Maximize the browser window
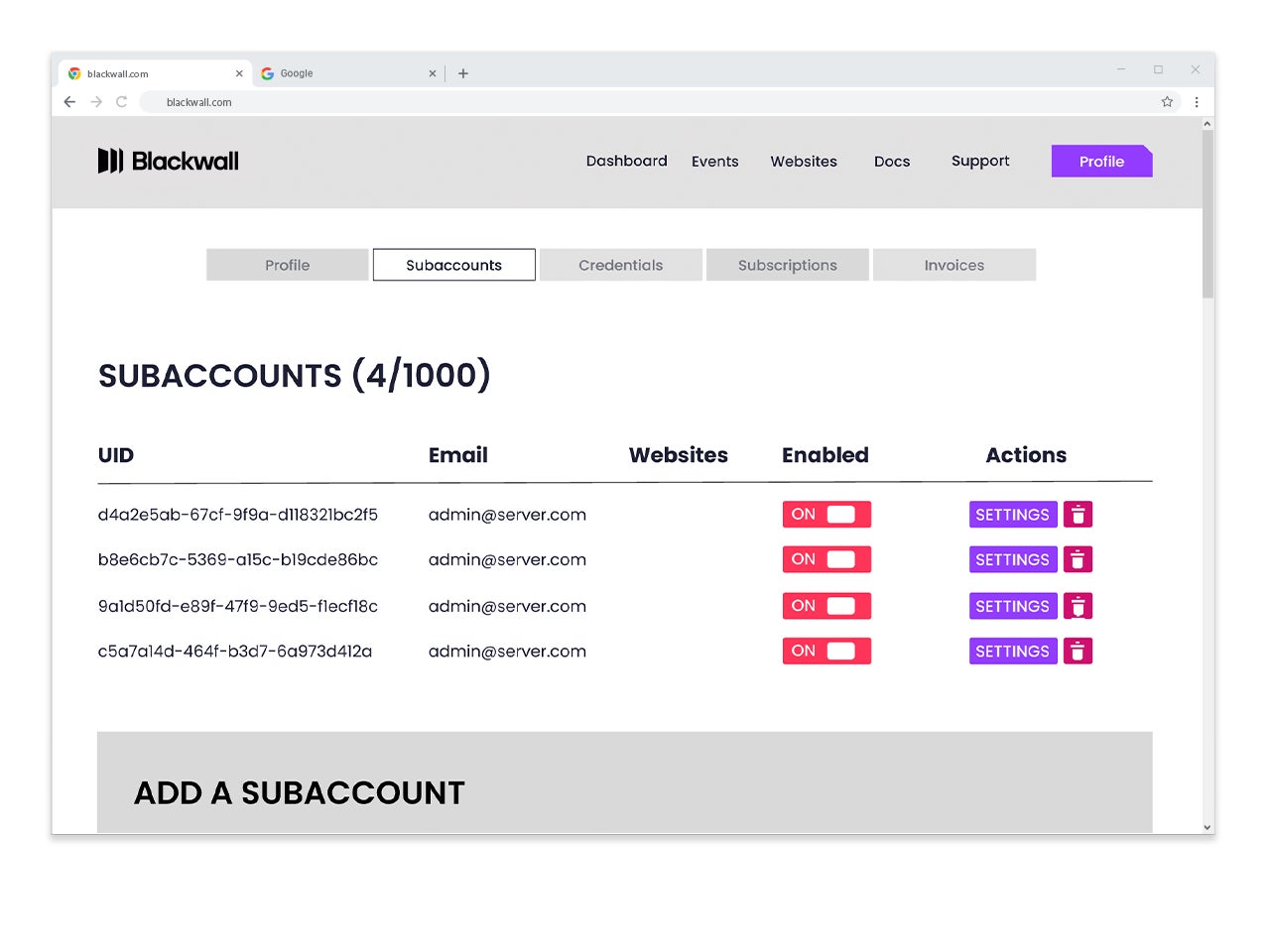This screenshot has height=952, width=1270. click(x=1158, y=69)
